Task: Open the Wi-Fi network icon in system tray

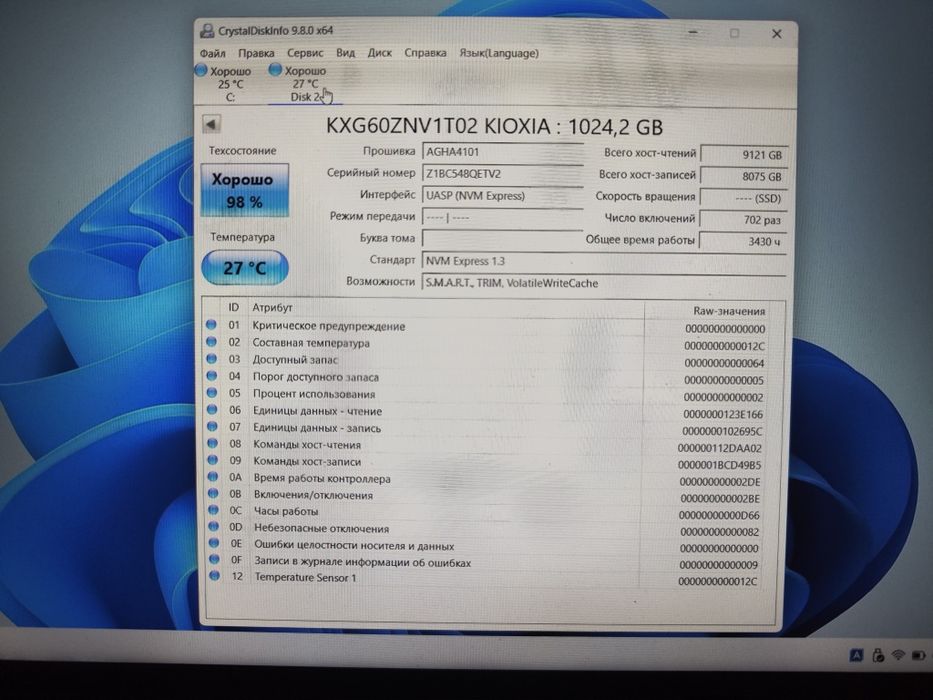Action: tap(898, 655)
